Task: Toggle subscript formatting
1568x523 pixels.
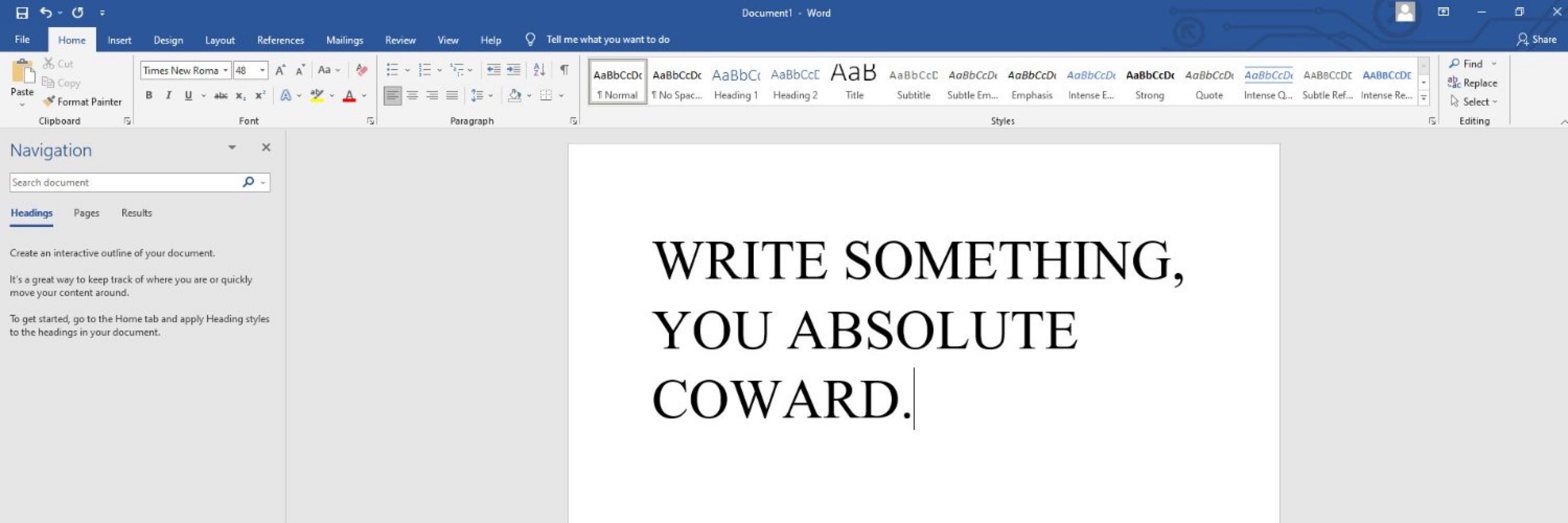Action: click(x=241, y=95)
